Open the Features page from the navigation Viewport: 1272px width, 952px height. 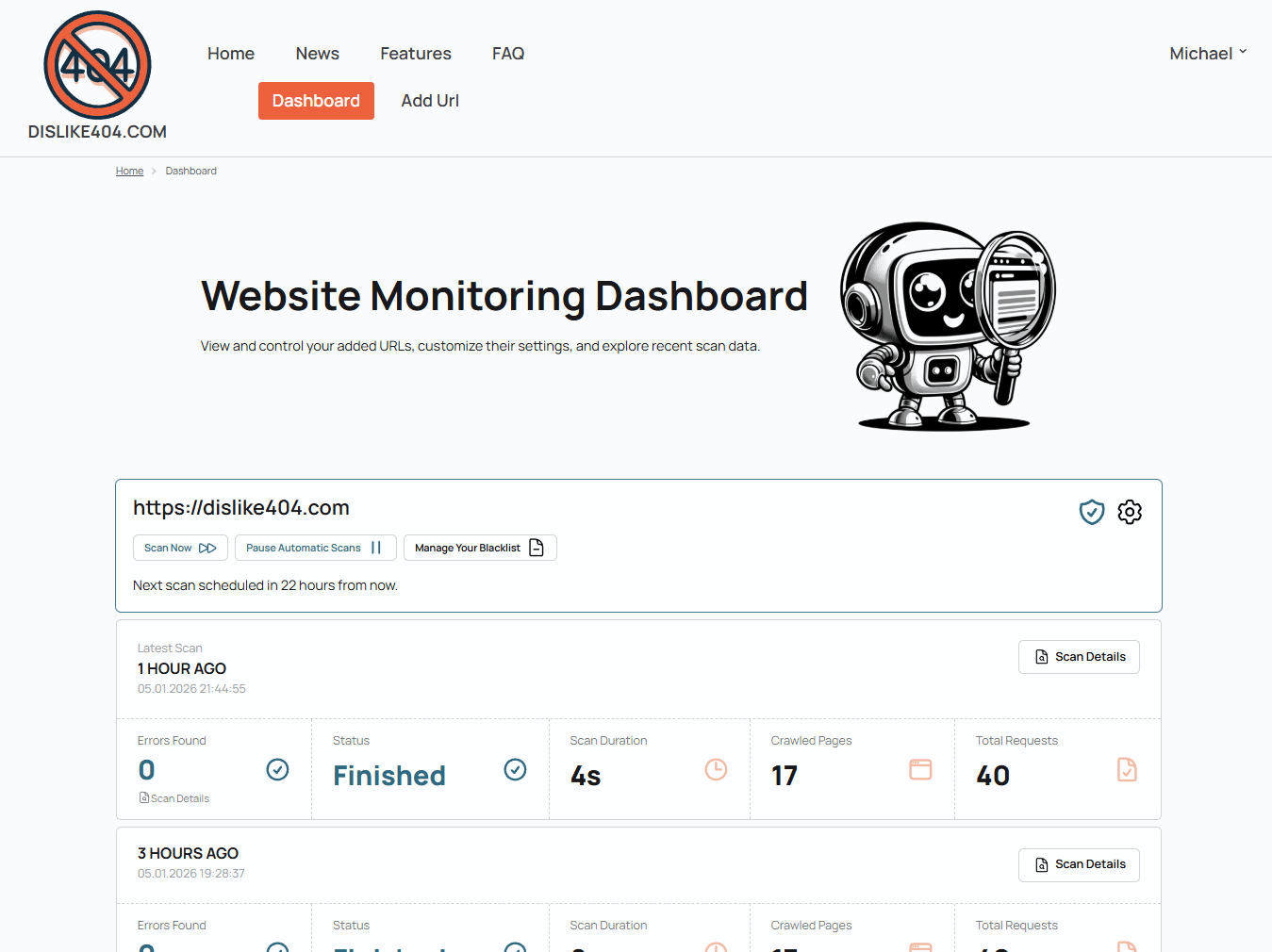click(415, 54)
